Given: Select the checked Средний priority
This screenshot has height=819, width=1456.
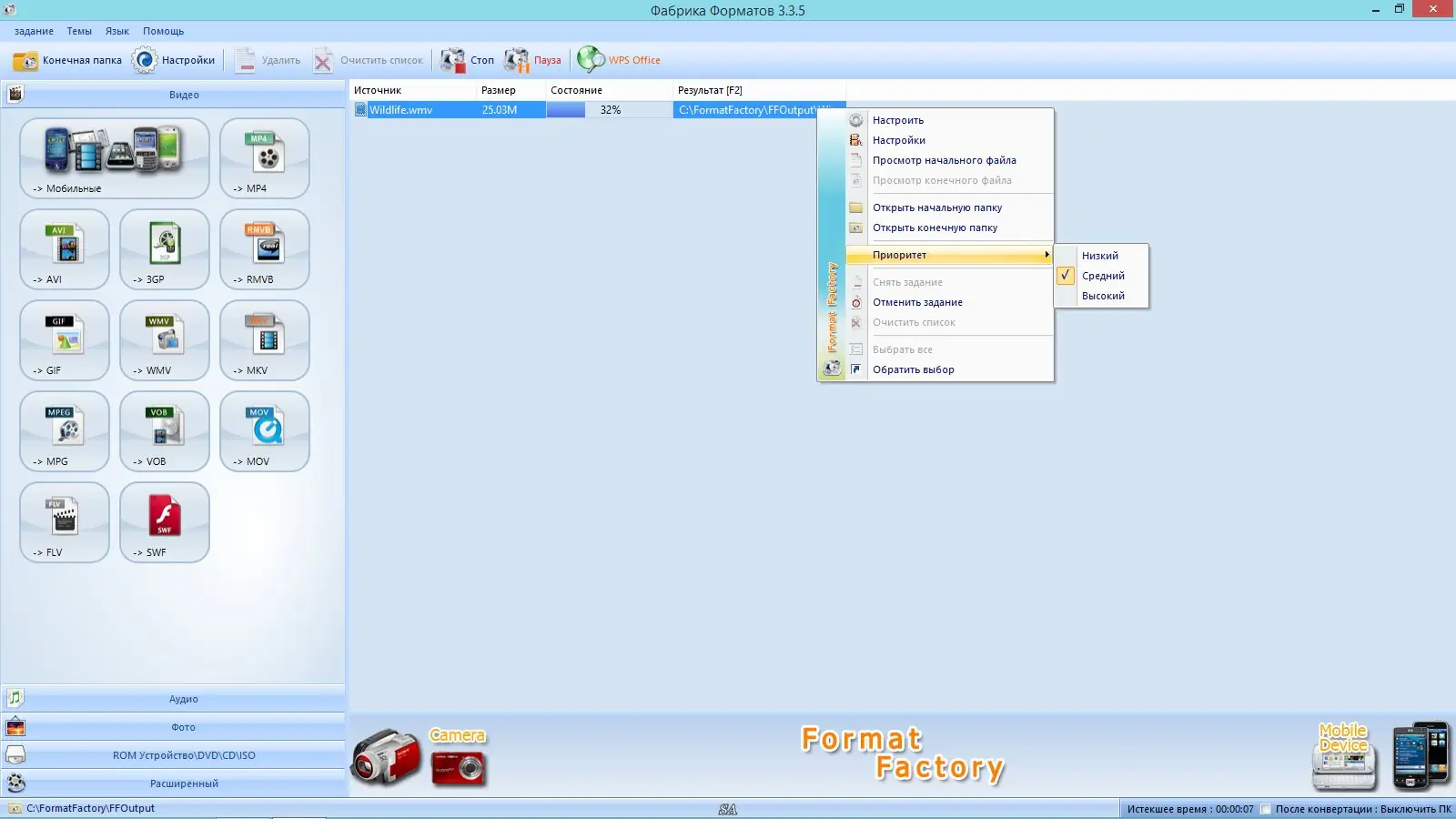Looking at the screenshot, I should pyautogui.click(x=1101, y=276).
